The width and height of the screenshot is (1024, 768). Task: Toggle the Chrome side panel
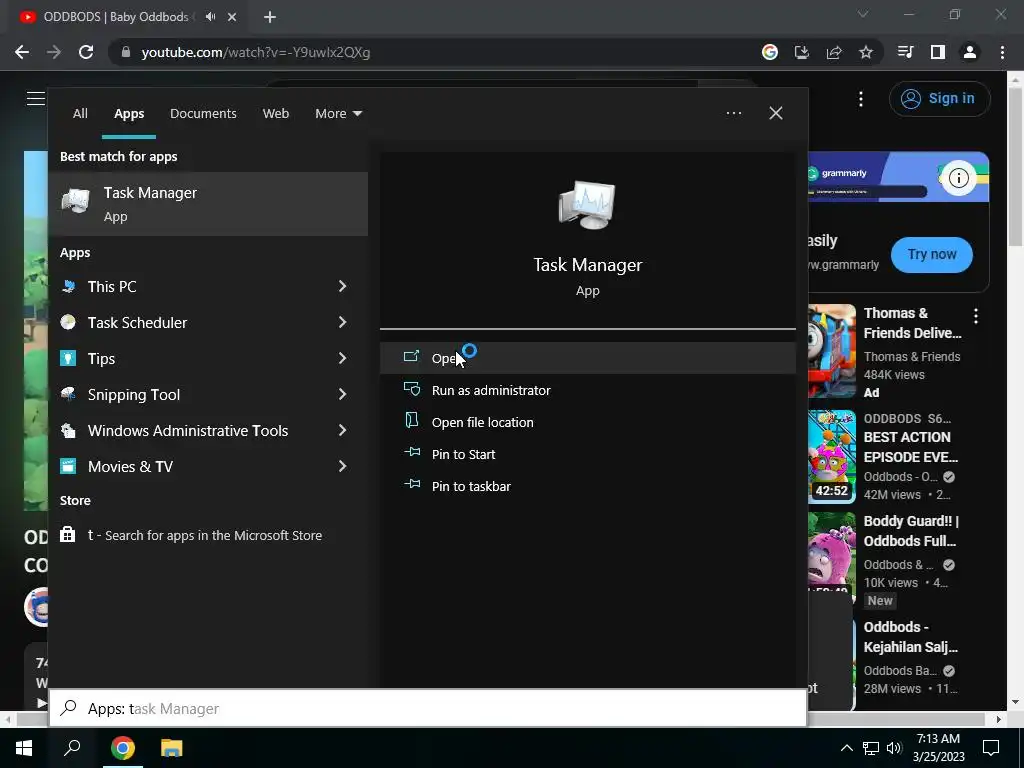coord(938,52)
